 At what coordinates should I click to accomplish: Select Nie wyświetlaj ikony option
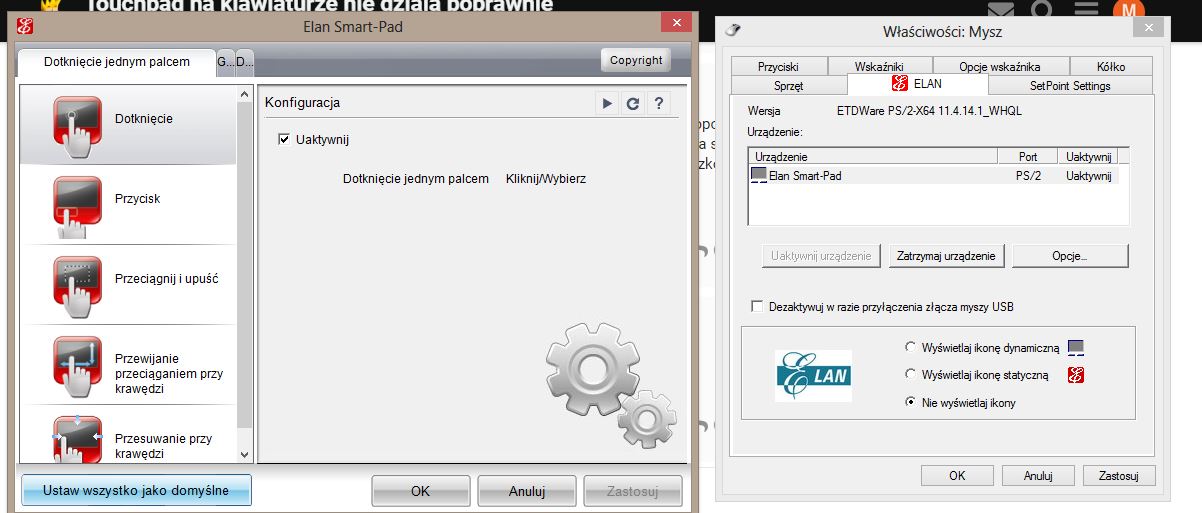[x=910, y=403]
